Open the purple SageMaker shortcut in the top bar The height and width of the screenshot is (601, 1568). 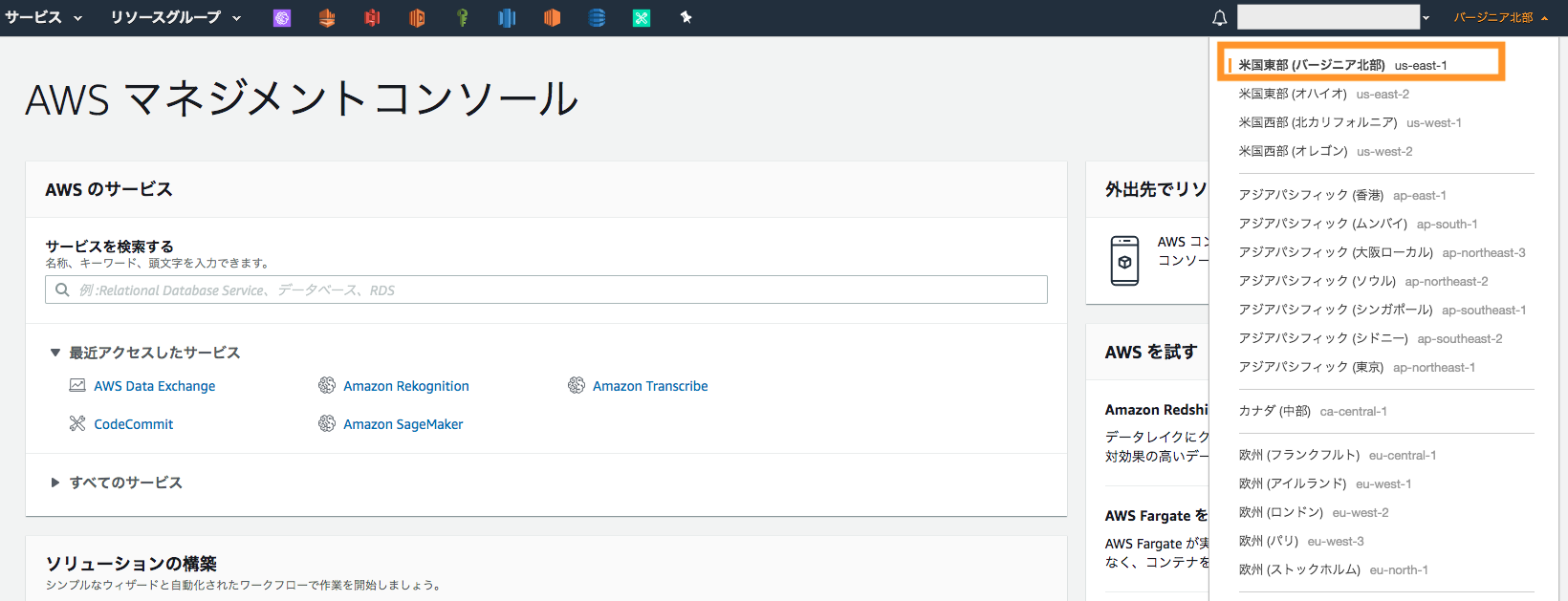click(282, 18)
